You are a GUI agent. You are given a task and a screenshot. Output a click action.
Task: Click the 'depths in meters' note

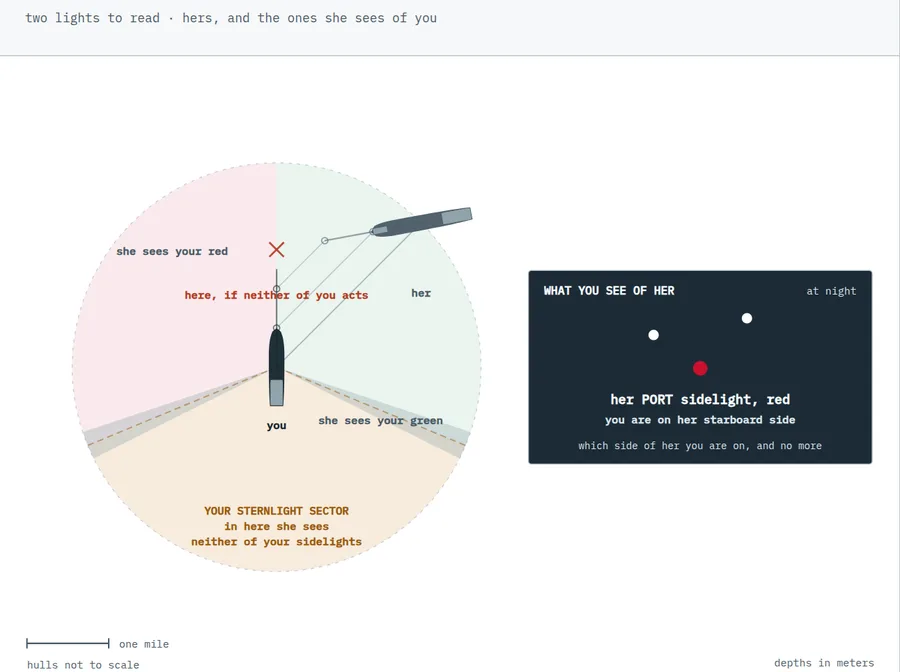pyautogui.click(x=824, y=663)
